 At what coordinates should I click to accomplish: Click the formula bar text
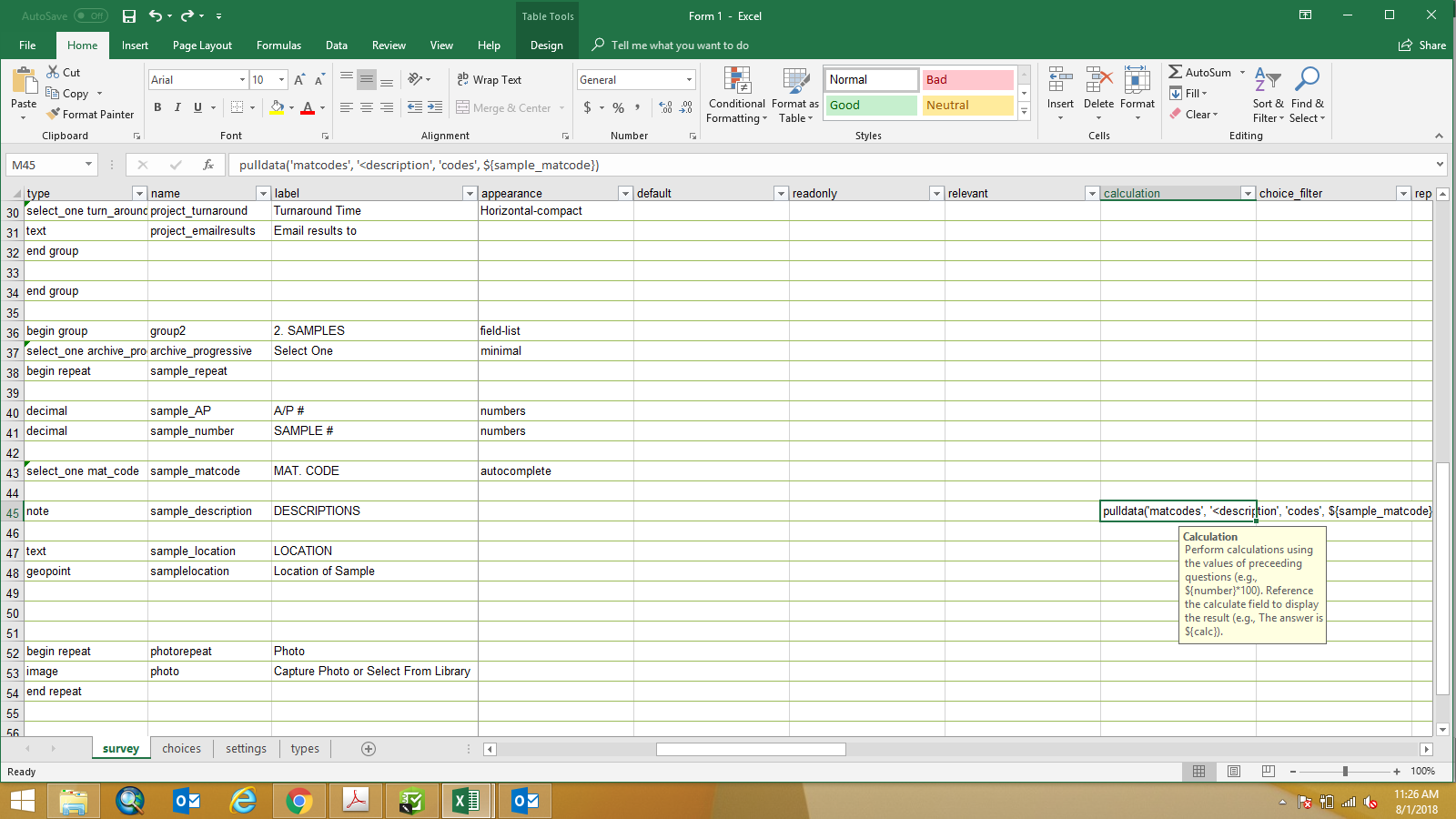419,165
